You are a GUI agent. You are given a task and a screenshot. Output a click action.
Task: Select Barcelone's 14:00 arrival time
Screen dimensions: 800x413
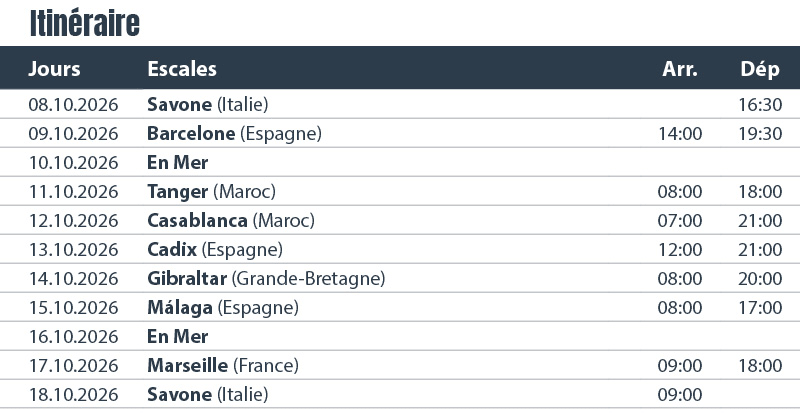[681, 133]
